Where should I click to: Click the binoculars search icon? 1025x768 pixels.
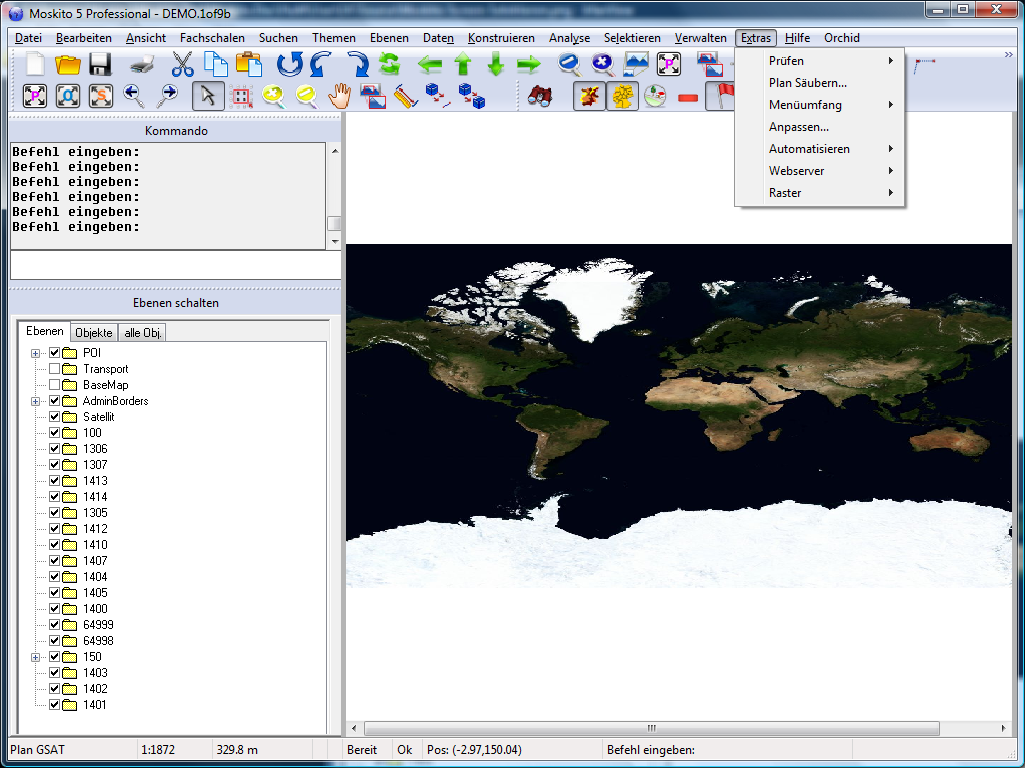(540, 97)
